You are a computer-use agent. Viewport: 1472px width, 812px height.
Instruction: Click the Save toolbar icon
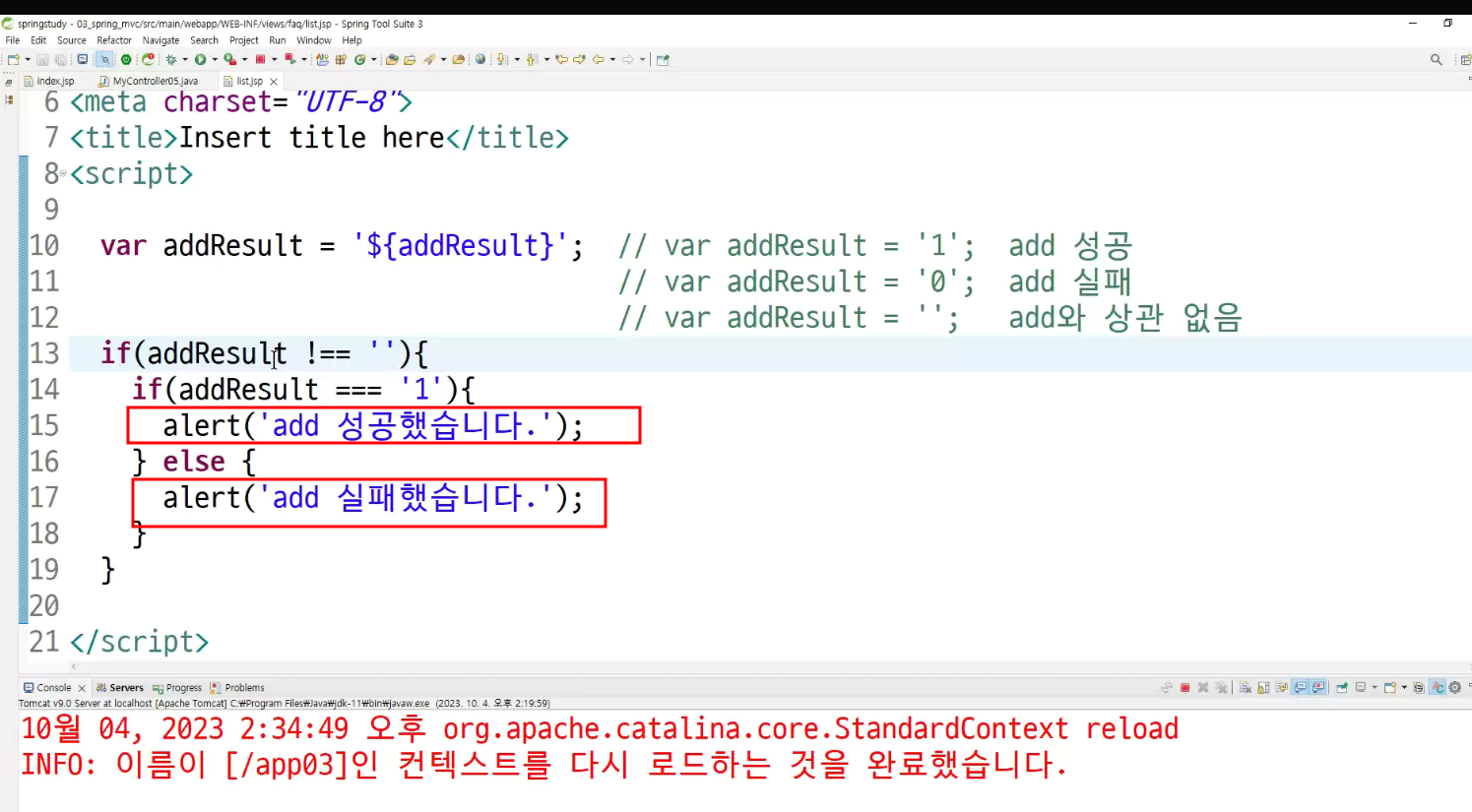(x=42, y=59)
